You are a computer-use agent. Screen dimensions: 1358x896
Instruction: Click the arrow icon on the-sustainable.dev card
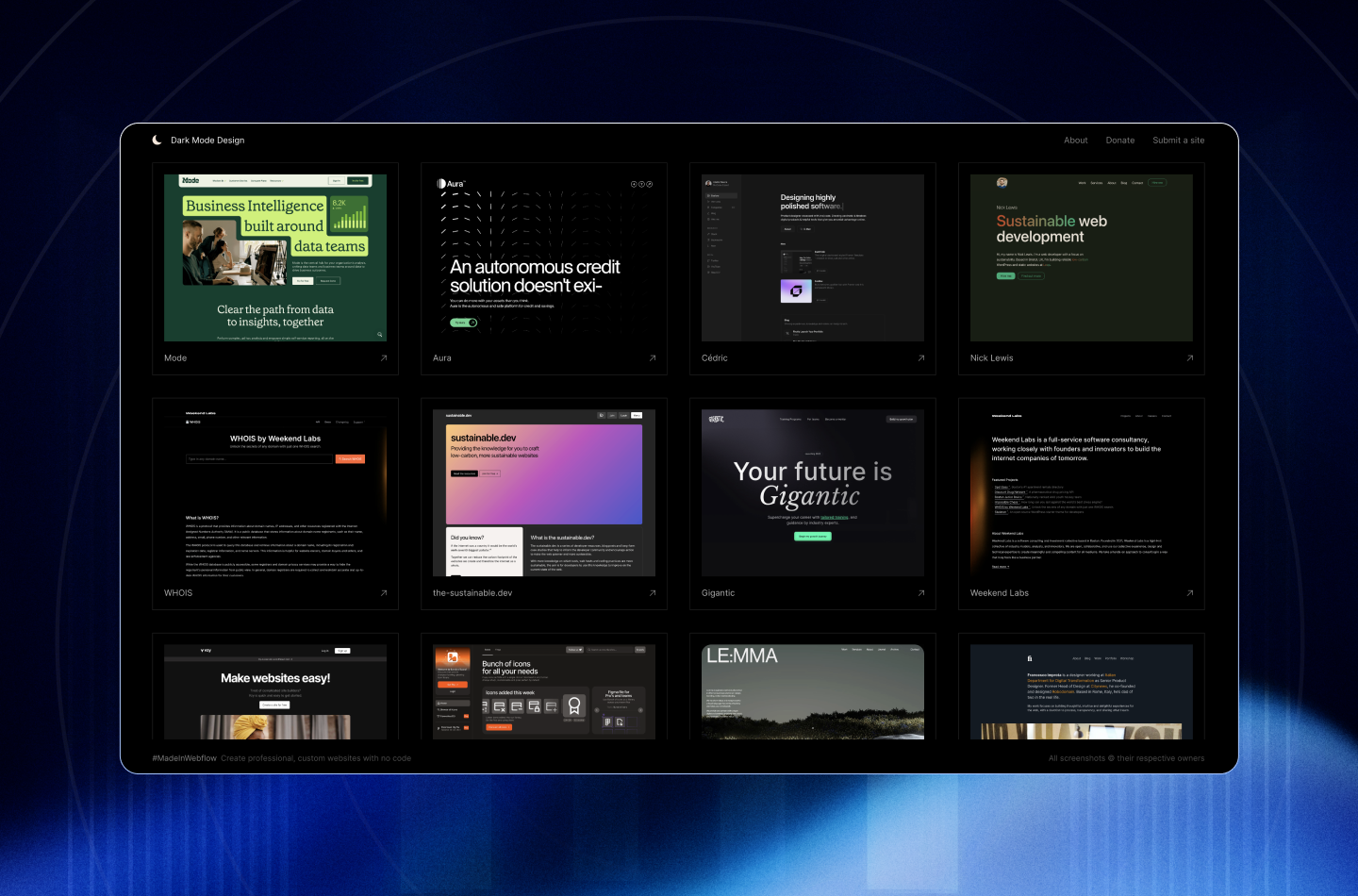[652, 593]
